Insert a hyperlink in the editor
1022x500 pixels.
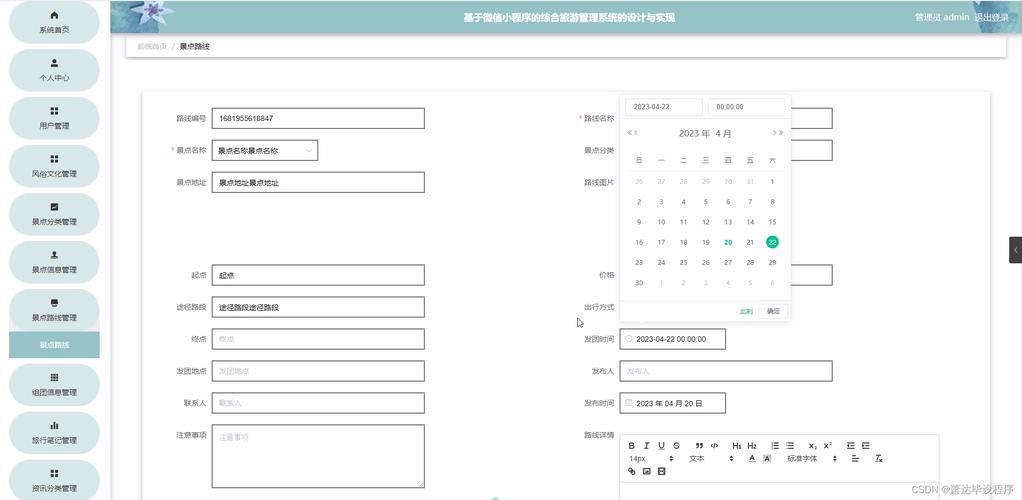click(x=631, y=471)
